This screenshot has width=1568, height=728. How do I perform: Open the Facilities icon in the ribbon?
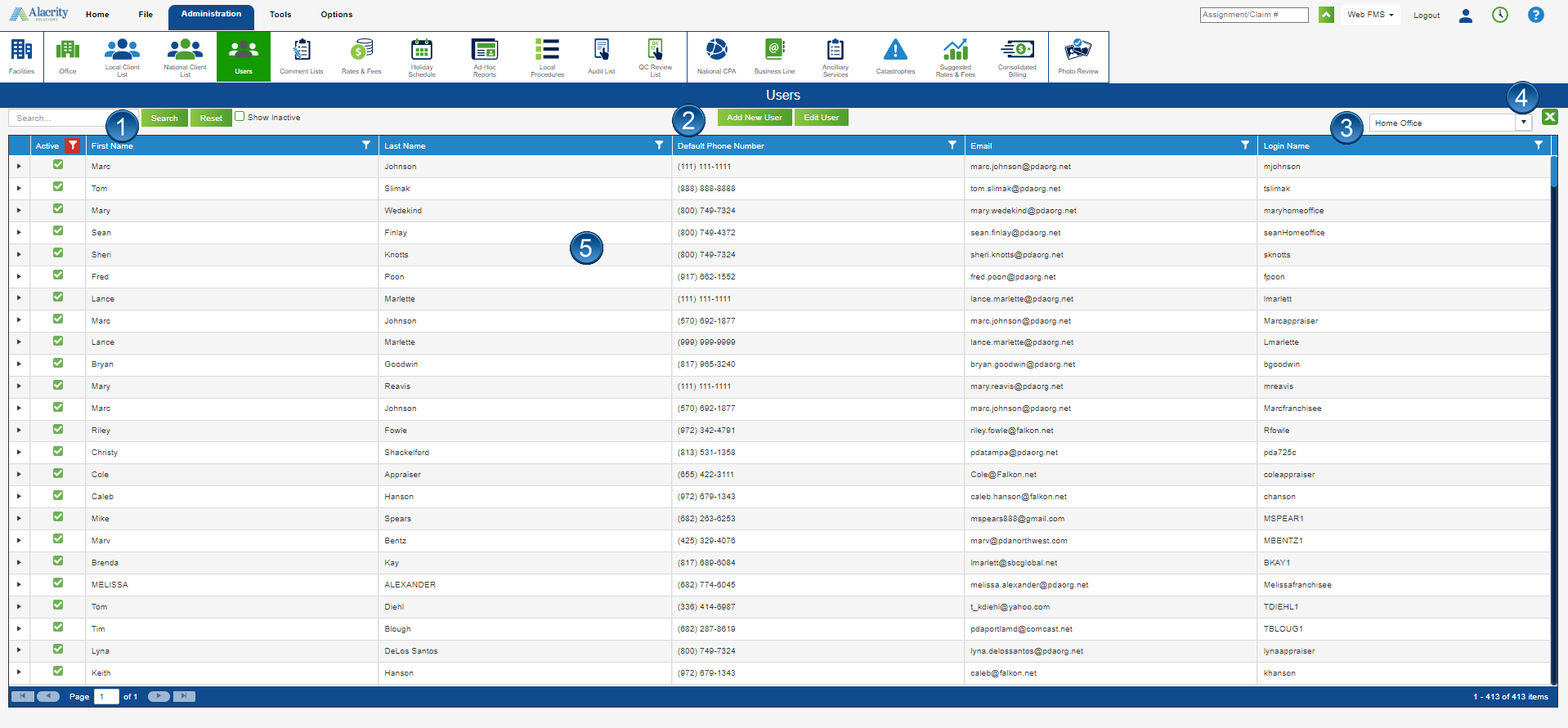click(21, 56)
